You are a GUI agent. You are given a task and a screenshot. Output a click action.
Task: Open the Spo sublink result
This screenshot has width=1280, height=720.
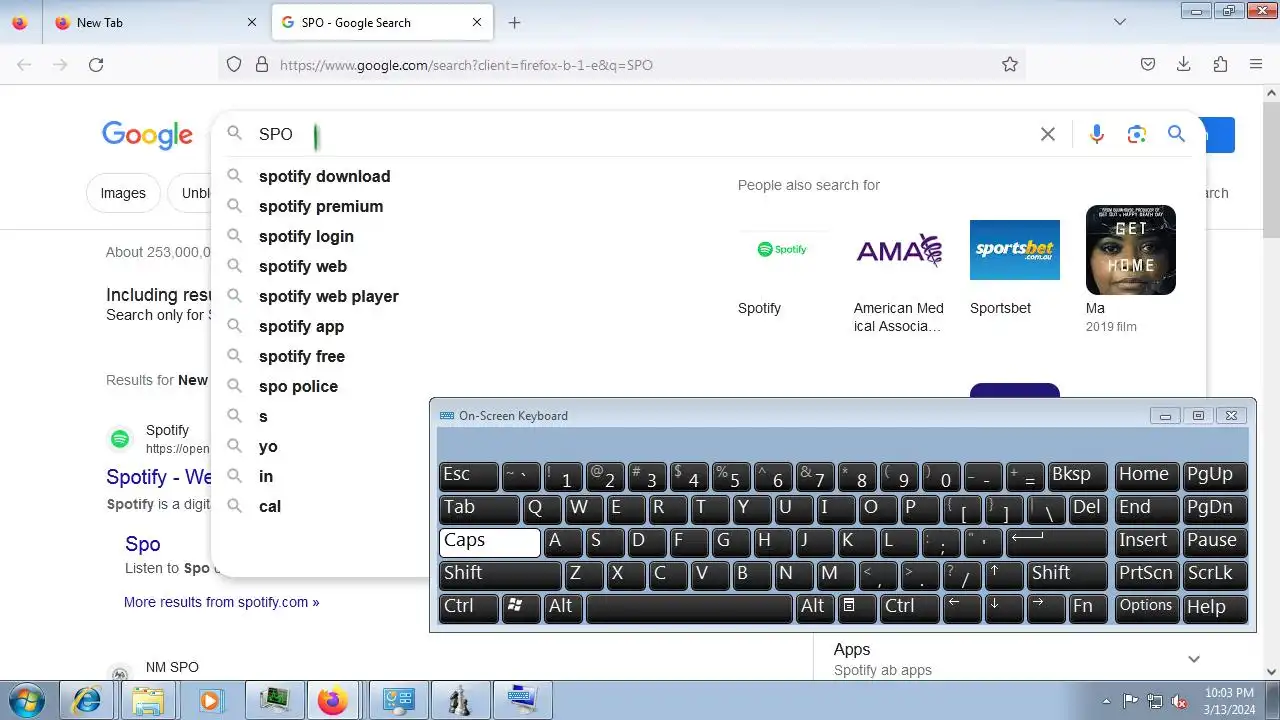point(142,544)
